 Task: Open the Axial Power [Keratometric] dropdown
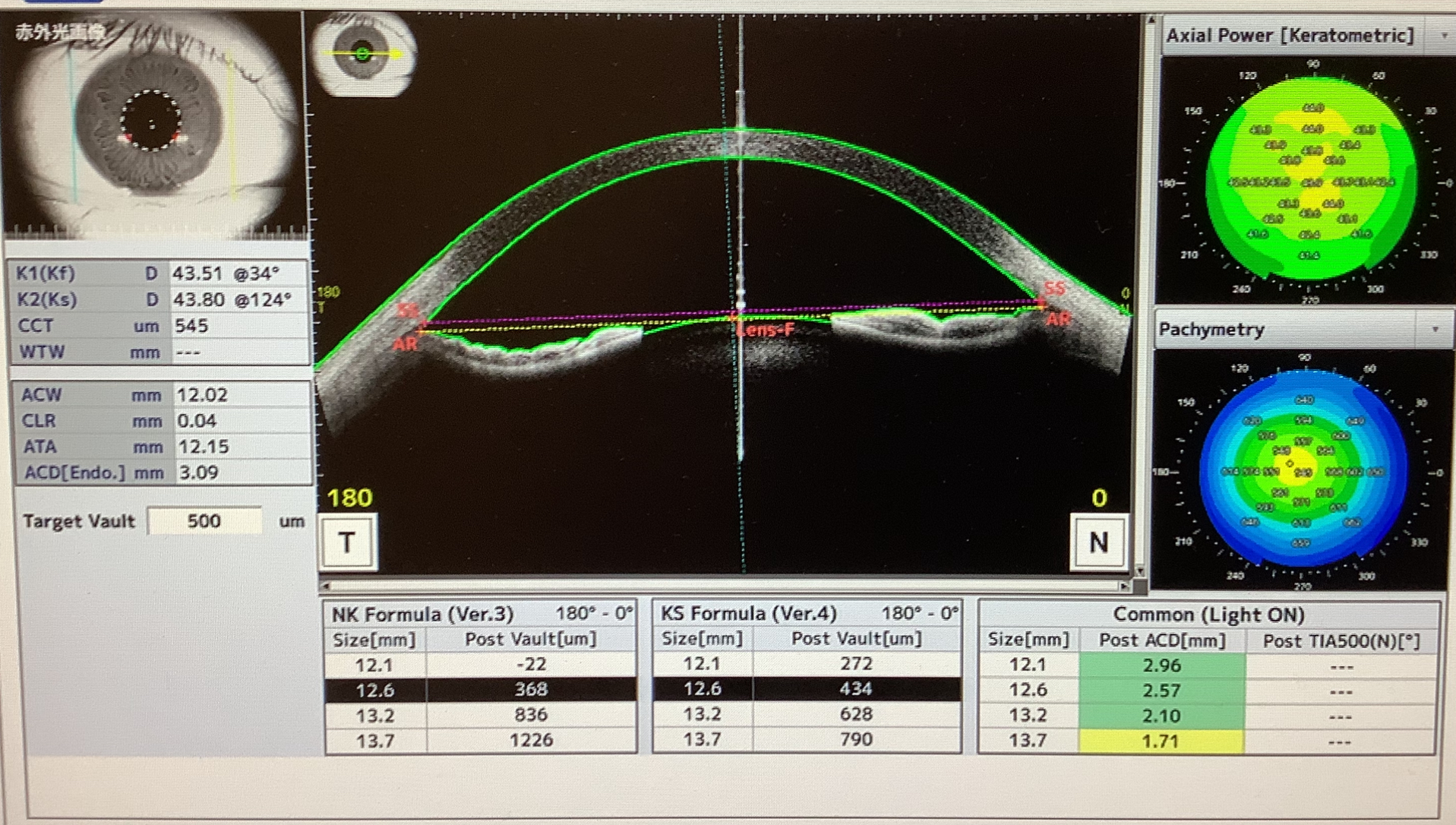(1443, 36)
